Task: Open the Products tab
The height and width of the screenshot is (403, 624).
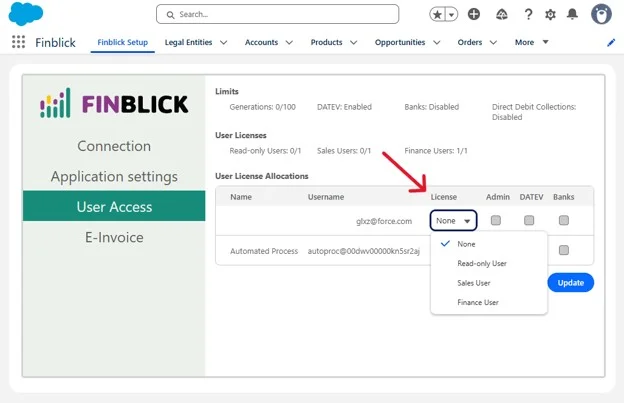Action: [326, 42]
